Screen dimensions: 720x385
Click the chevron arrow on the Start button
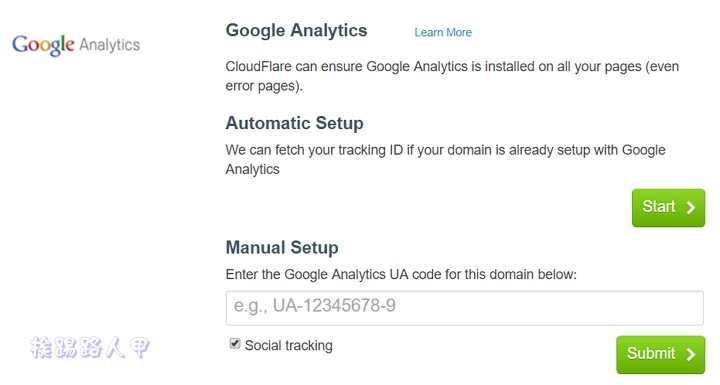[691, 208]
